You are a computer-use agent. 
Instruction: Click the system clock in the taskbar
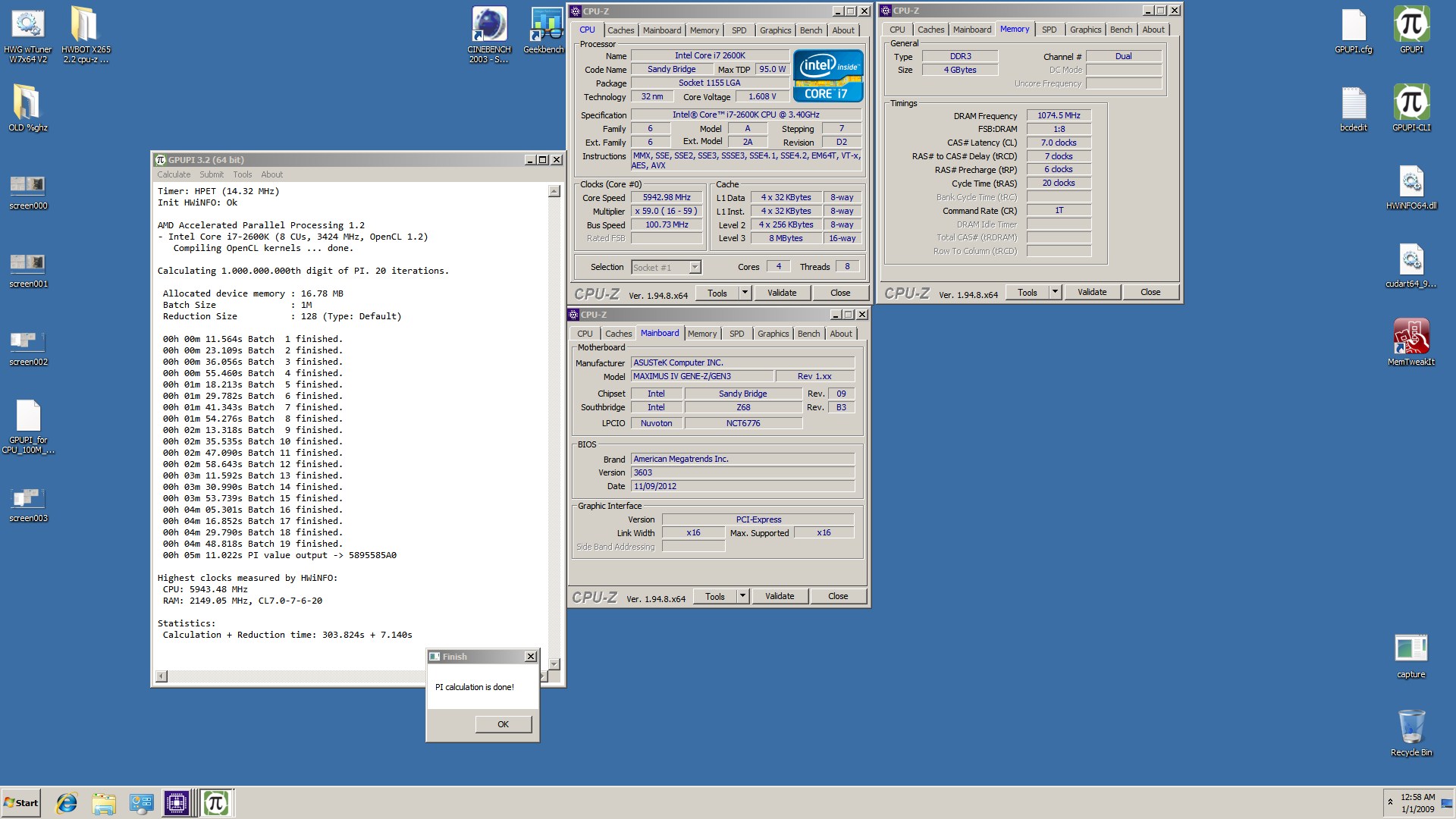pos(1417,803)
